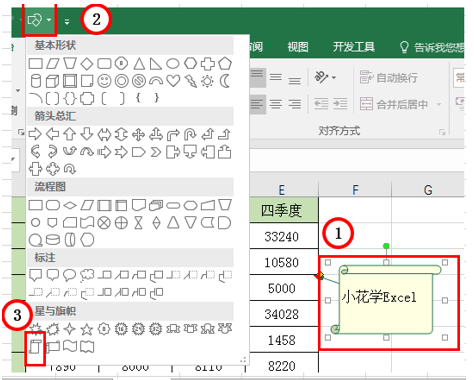Apply top align to cells

(x=257, y=77)
